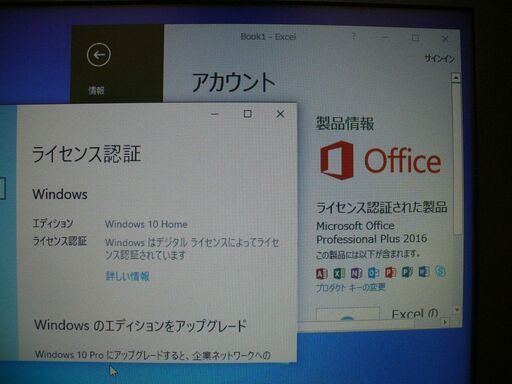Click the vertical scrollbar up arrow
512x384 pixels.
coord(456,78)
